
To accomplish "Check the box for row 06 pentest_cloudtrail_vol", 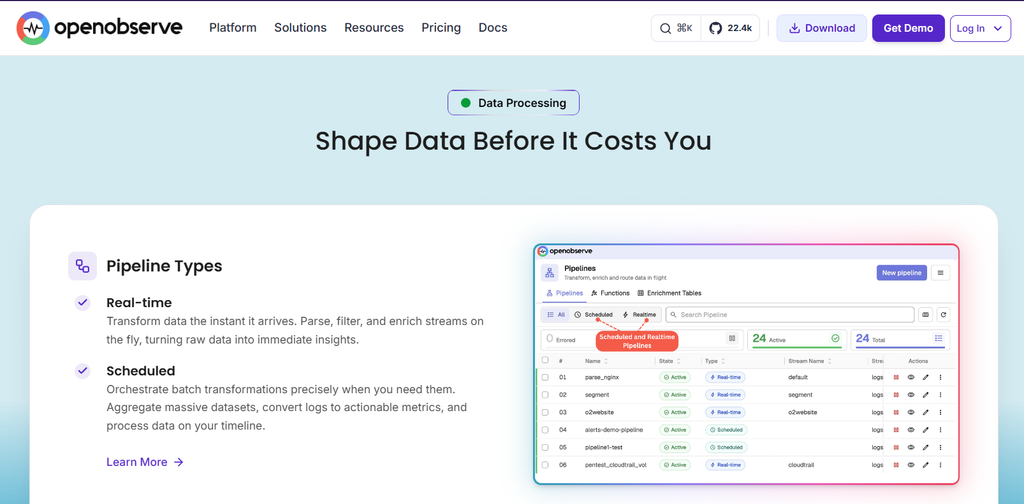I will click(545, 465).
